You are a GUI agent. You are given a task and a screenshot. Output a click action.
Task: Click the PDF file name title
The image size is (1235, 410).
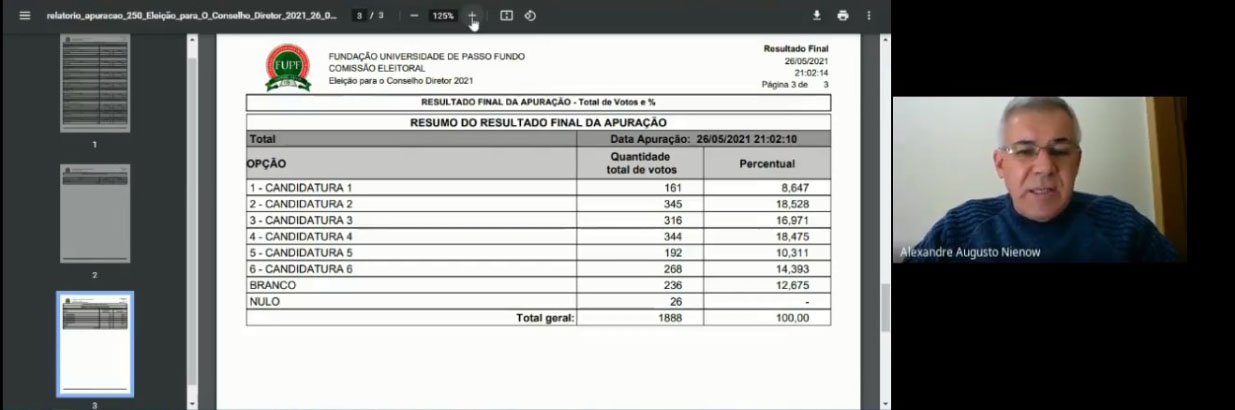click(192, 16)
